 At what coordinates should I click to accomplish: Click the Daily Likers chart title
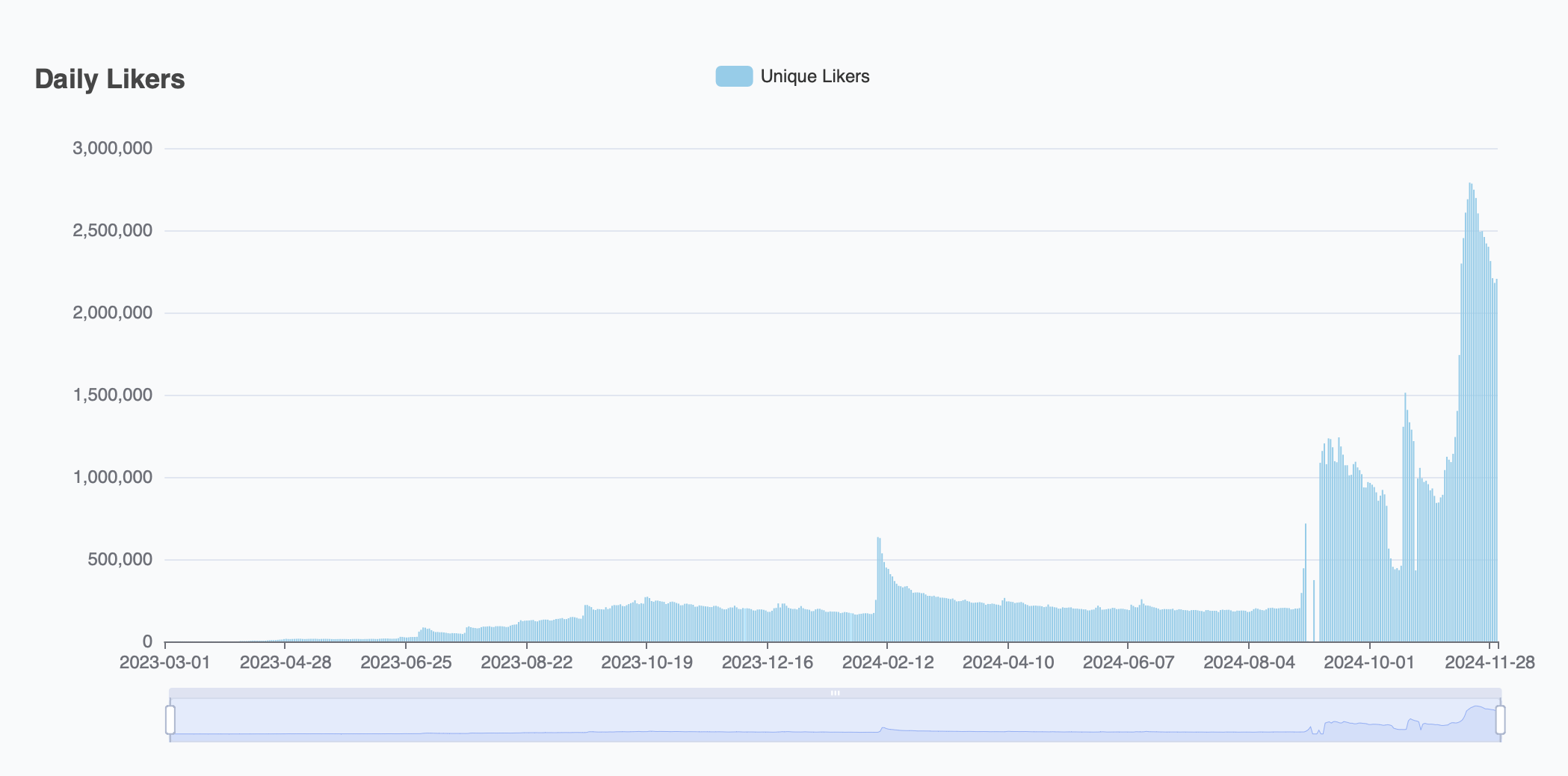(110, 79)
